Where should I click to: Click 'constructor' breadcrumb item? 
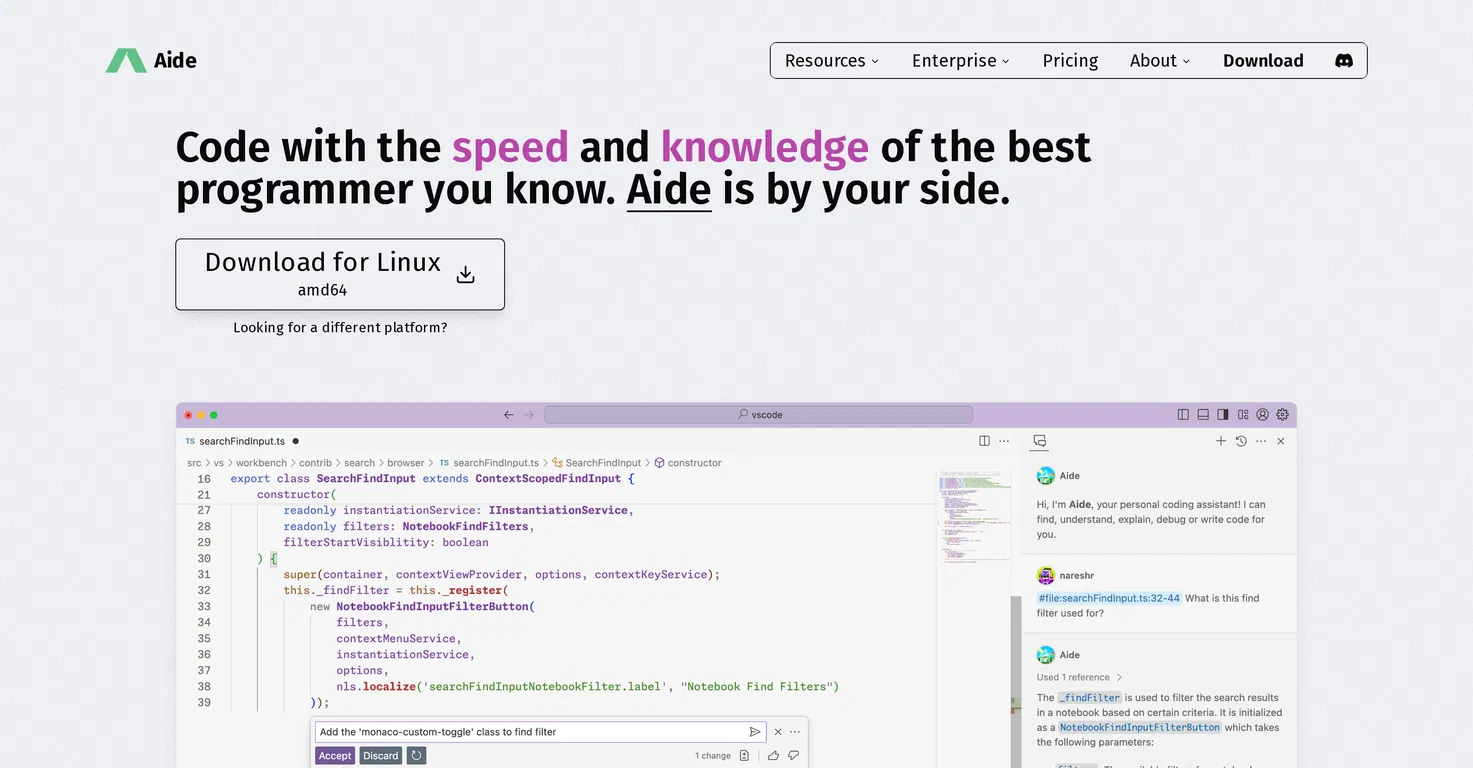coord(688,463)
